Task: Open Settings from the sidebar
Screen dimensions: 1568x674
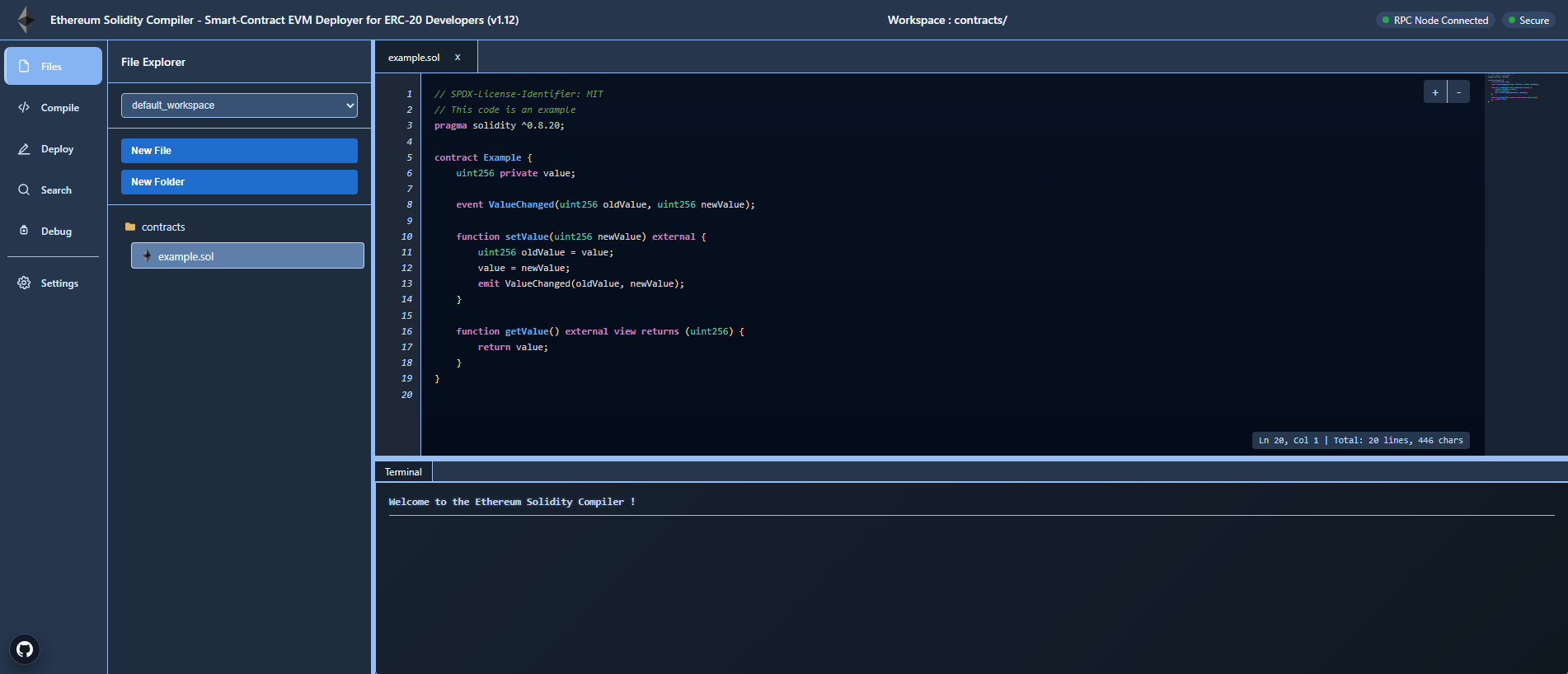Action: pyautogui.click(x=54, y=283)
